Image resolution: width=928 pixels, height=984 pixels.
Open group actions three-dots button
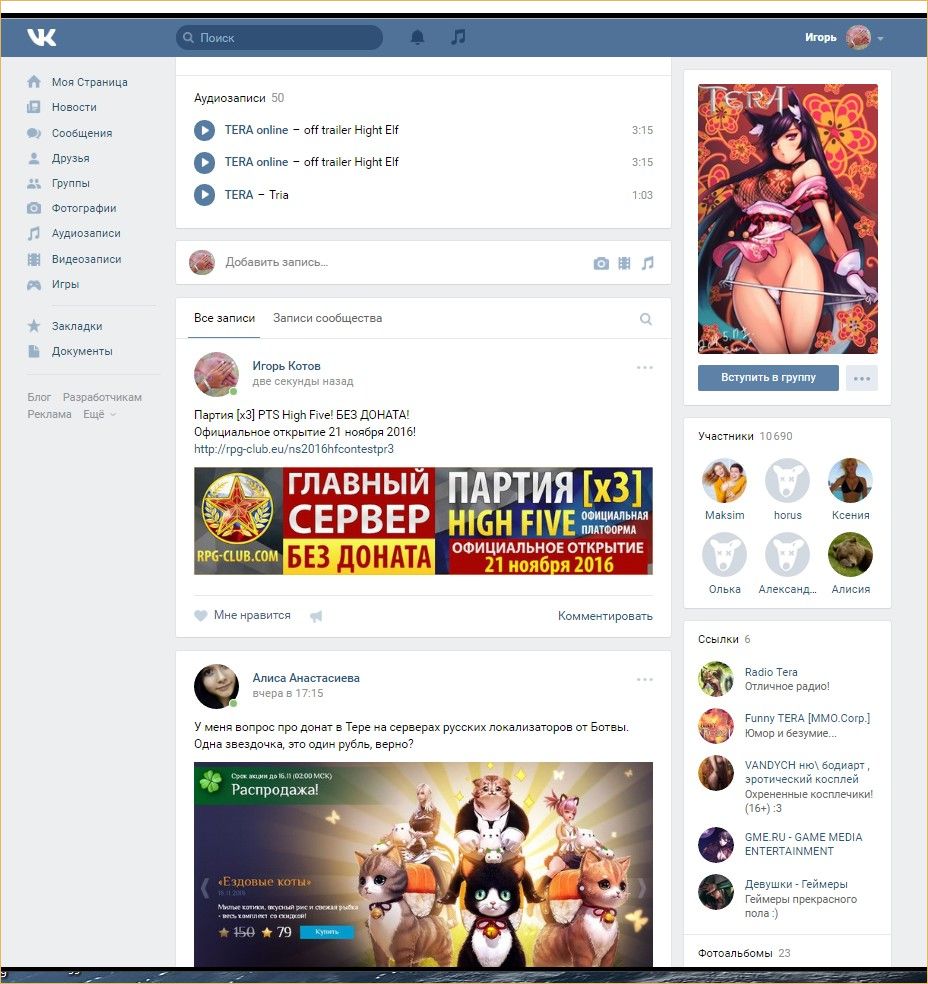click(861, 378)
